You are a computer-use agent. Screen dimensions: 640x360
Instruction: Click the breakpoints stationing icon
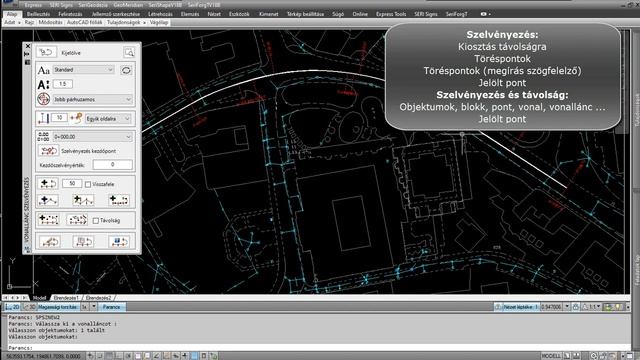(x=48, y=200)
